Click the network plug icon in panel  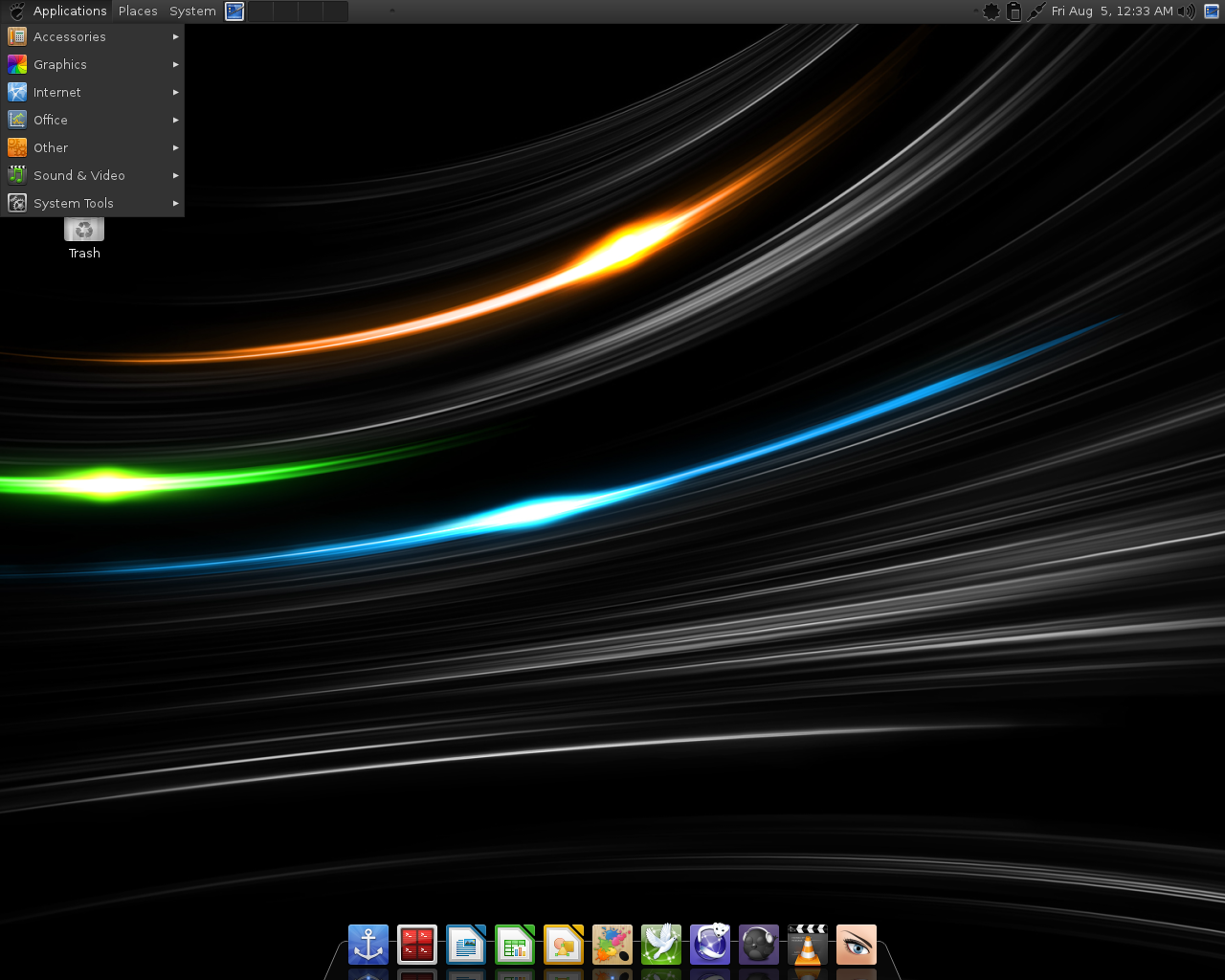tap(1036, 11)
